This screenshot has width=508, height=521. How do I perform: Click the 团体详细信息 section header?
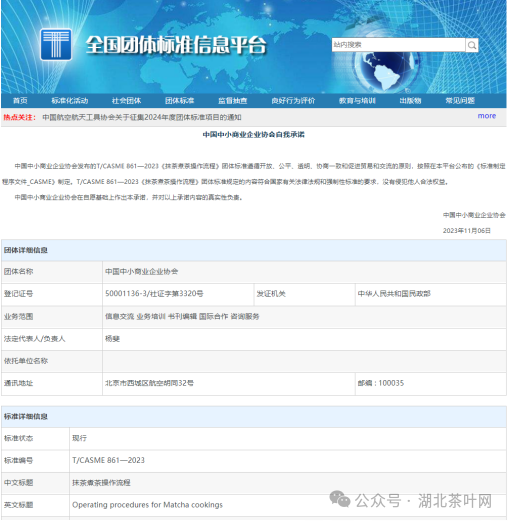coord(254,250)
